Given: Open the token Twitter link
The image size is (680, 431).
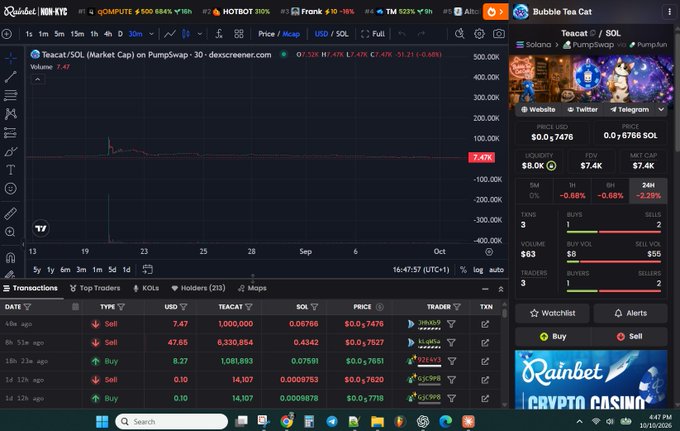Looking at the screenshot, I should (x=582, y=110).
